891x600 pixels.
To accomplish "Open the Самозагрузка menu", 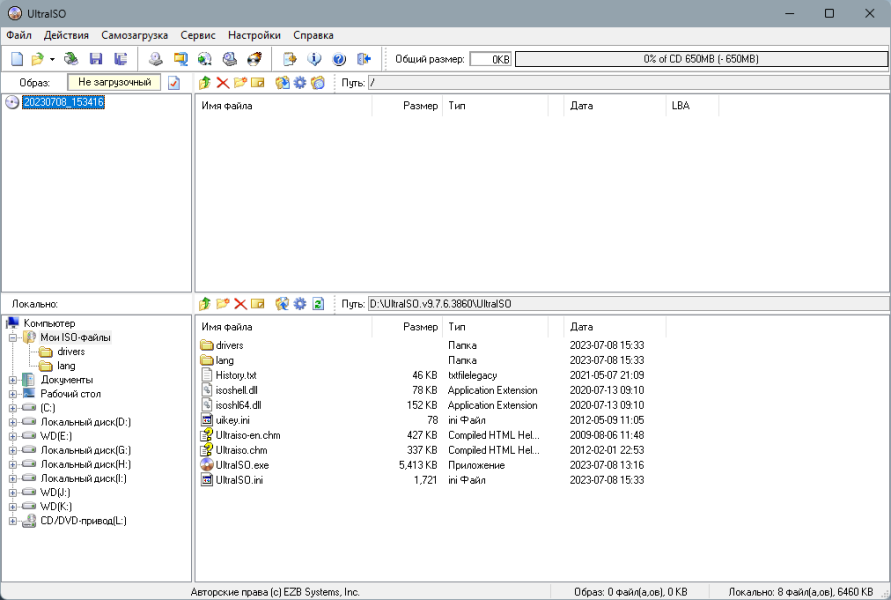I will (135, 35).
